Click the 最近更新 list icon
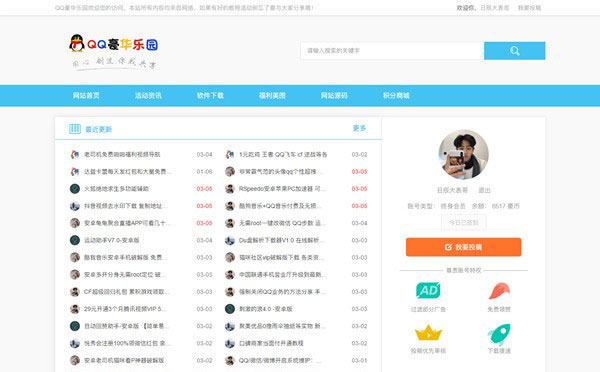 coord(75,129)
